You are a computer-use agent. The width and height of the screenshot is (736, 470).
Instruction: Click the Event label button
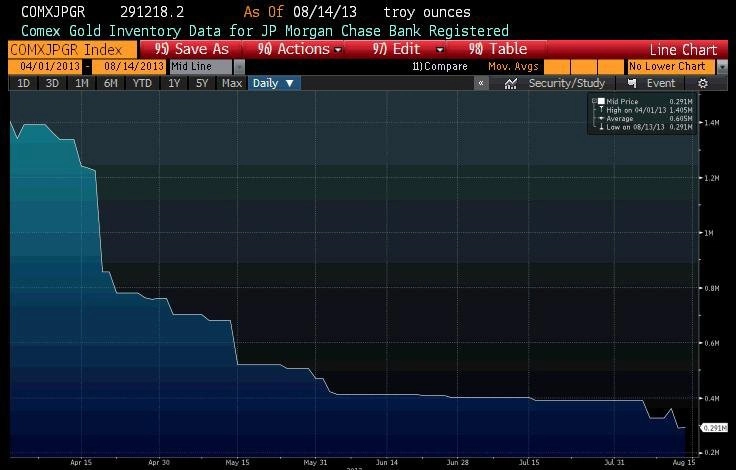(x=661, y=84)
